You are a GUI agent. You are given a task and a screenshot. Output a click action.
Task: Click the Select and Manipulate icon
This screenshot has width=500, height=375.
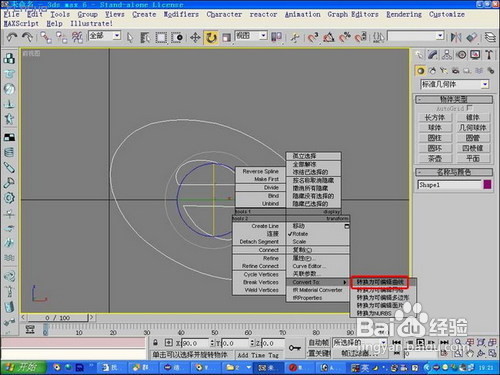[295, 37]
